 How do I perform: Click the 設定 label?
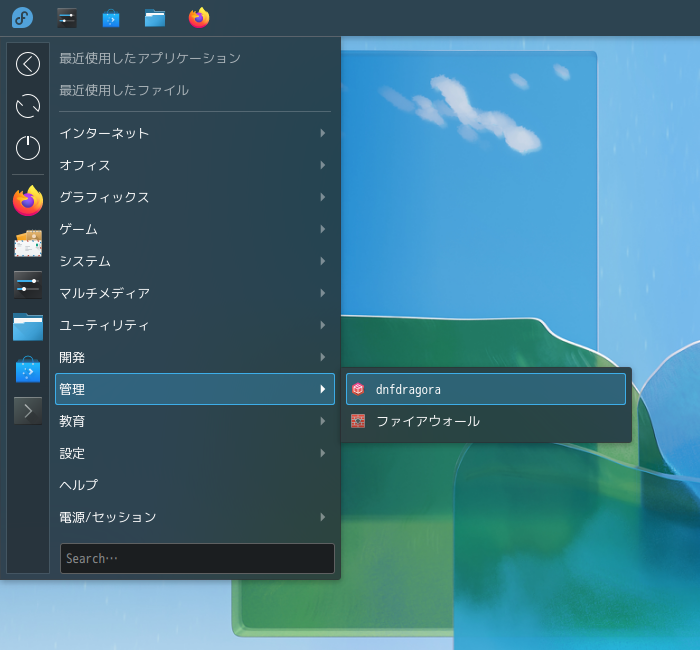click(x=72, y=453)
